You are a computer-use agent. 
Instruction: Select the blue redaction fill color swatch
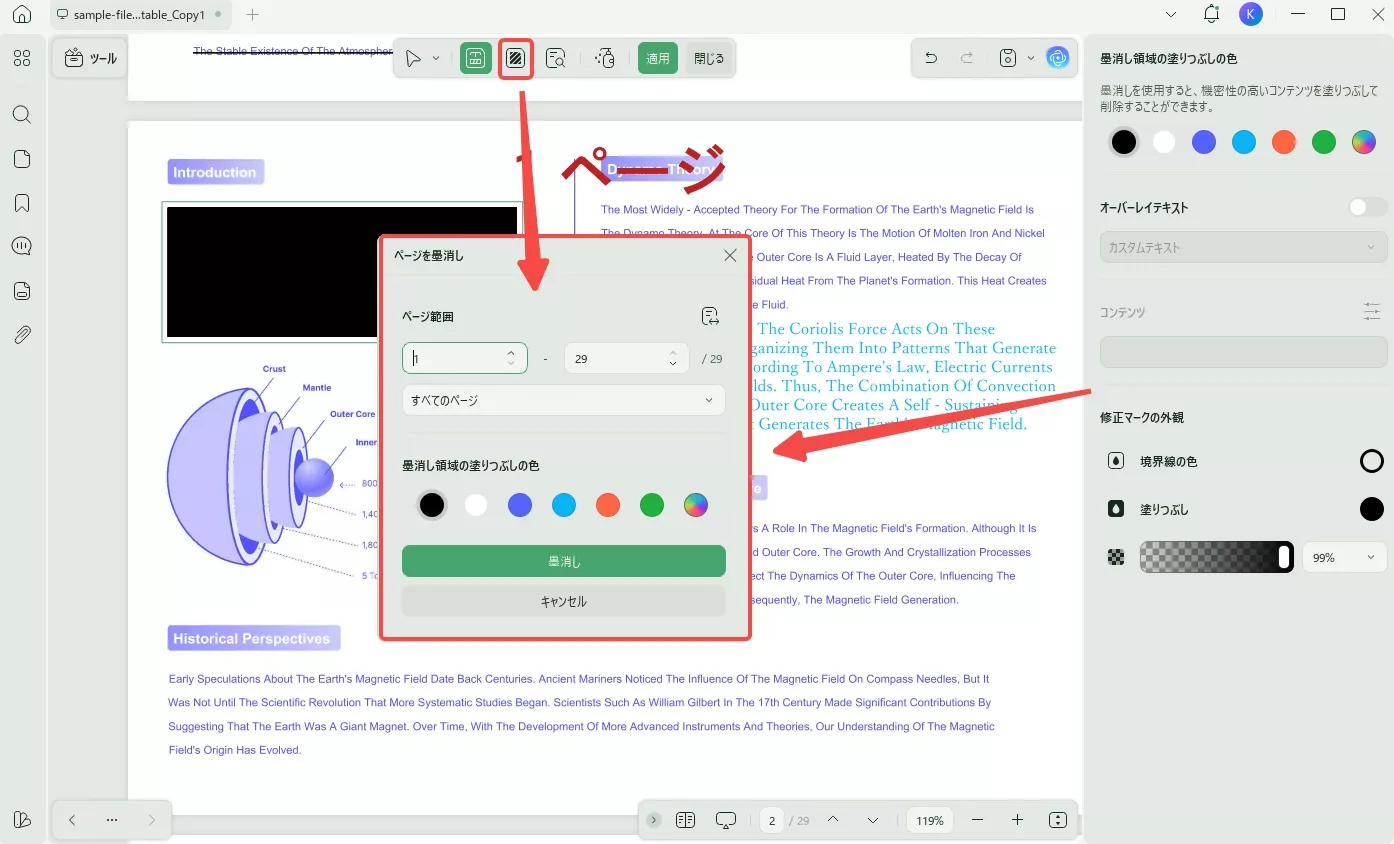coord(520,505)
